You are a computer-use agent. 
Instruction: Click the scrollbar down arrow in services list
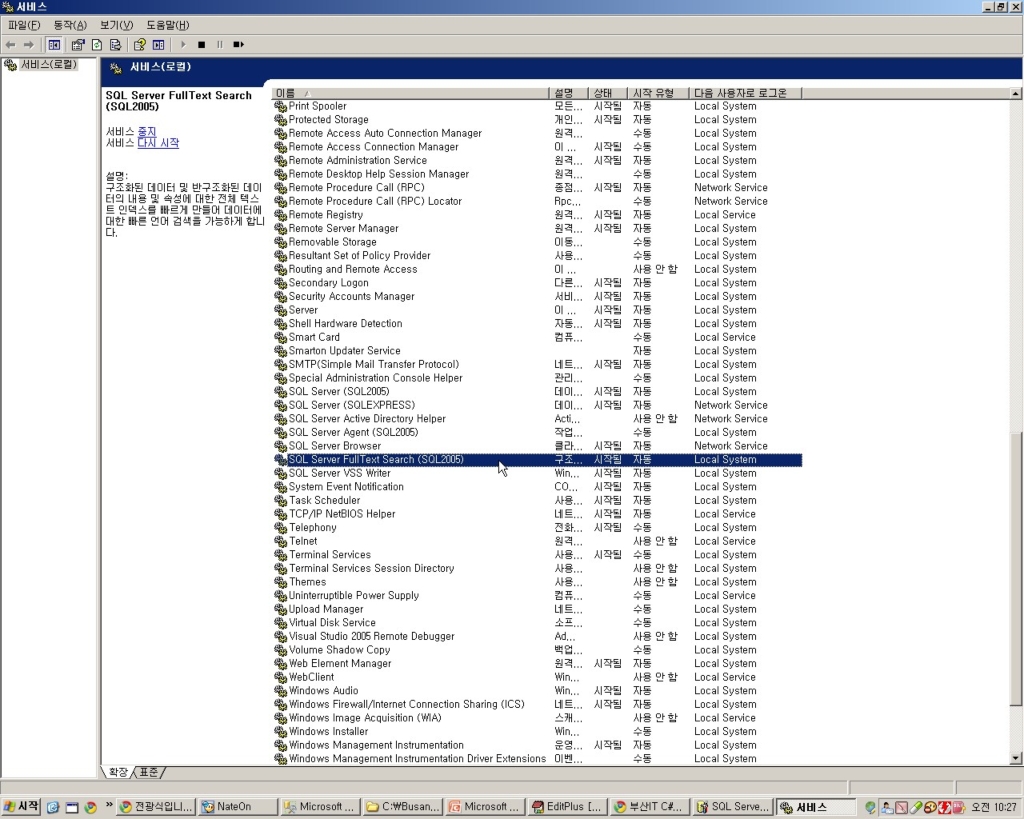click(x=1016, y=758)
